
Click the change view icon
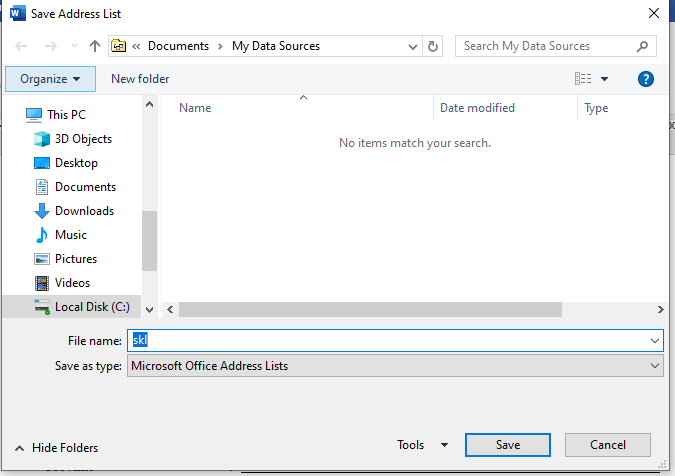(x=583, y=79)
